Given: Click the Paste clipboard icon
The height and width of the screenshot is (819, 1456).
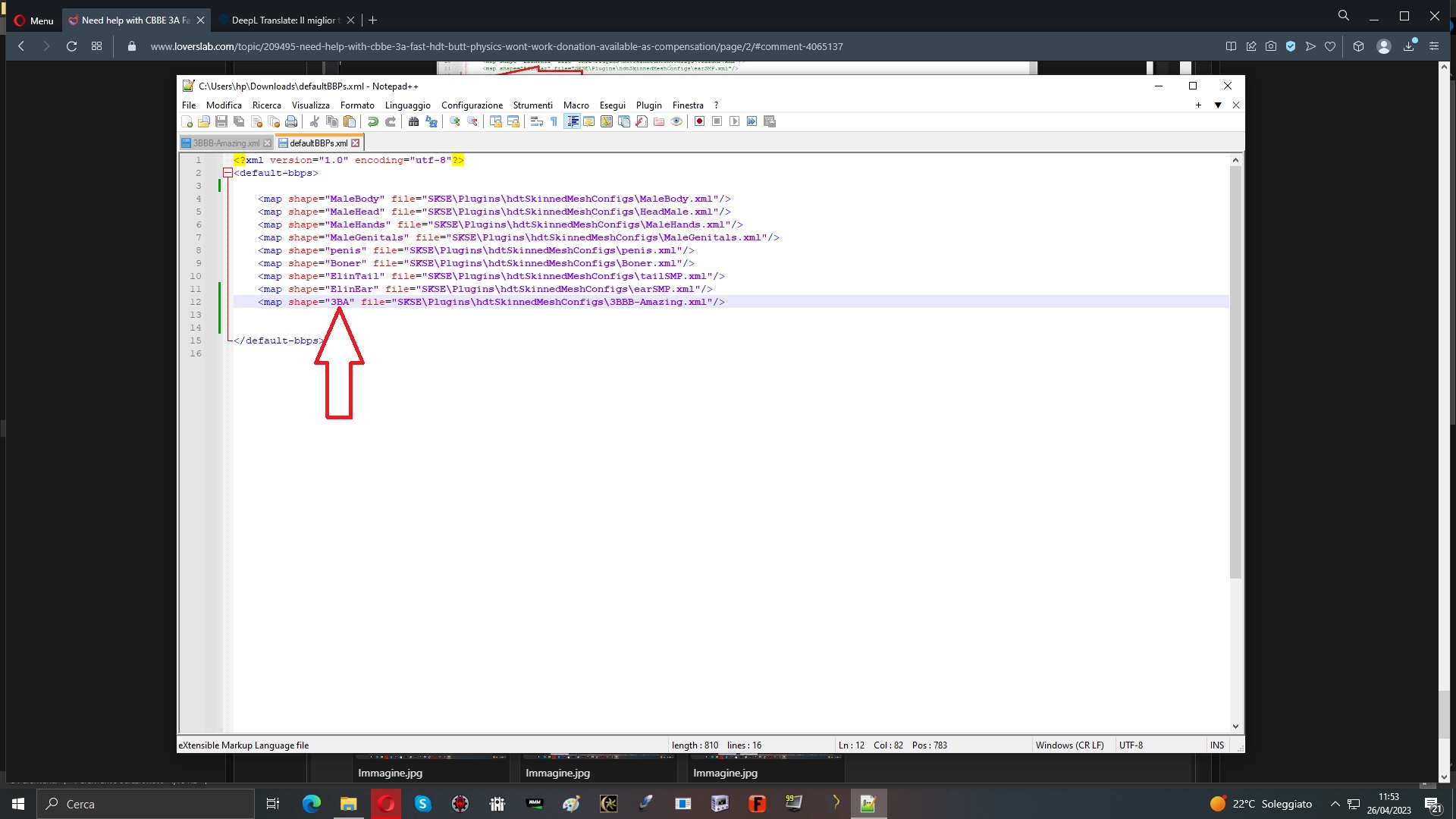Looking at the screenshot, I should (x=350, y=121).
